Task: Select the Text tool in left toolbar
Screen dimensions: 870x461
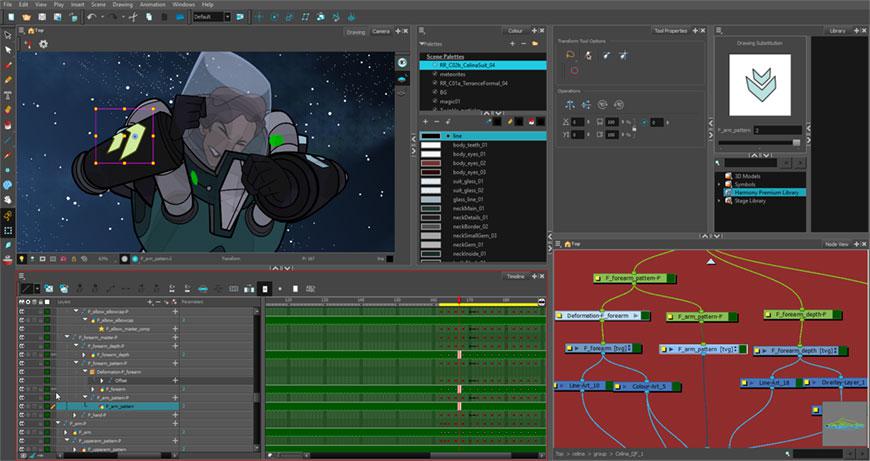Action: pos(8,95)
